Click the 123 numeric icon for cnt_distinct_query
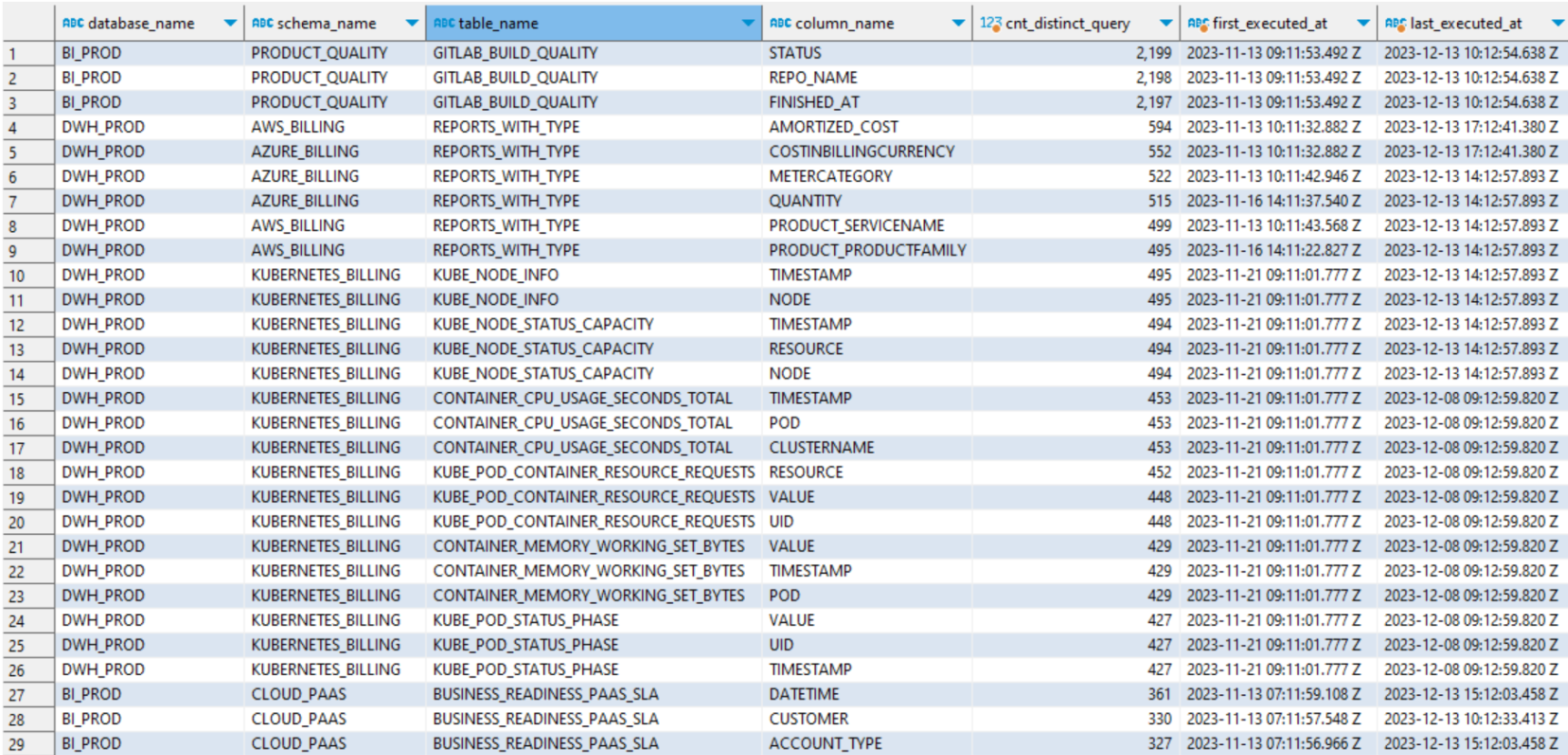This screenshot has height=755, width=1568. tap(990, 24)
